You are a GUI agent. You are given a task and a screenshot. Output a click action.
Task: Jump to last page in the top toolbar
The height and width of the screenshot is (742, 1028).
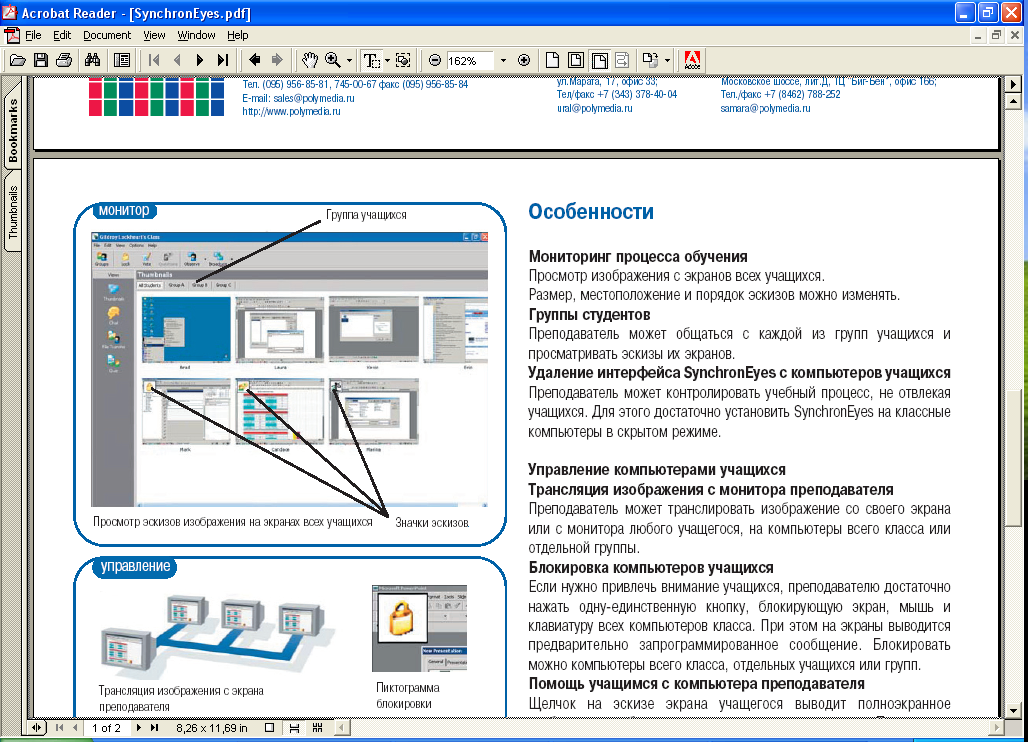click(x=223, y=60)
